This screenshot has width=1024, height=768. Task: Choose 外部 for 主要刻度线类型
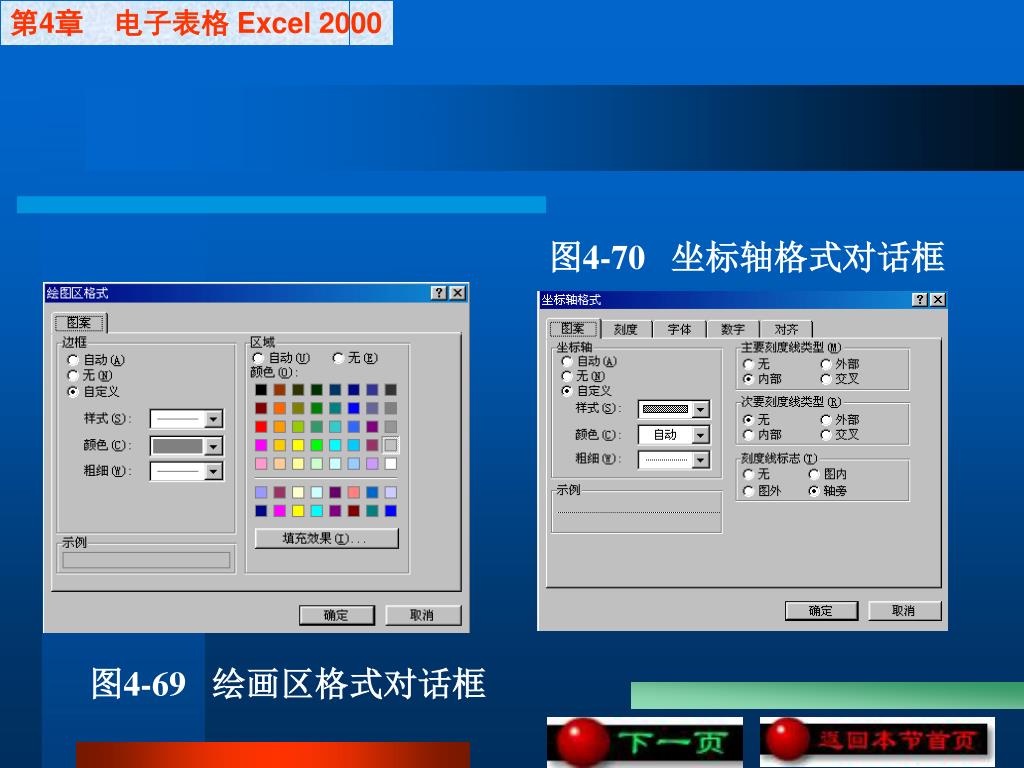coord(826,364)
